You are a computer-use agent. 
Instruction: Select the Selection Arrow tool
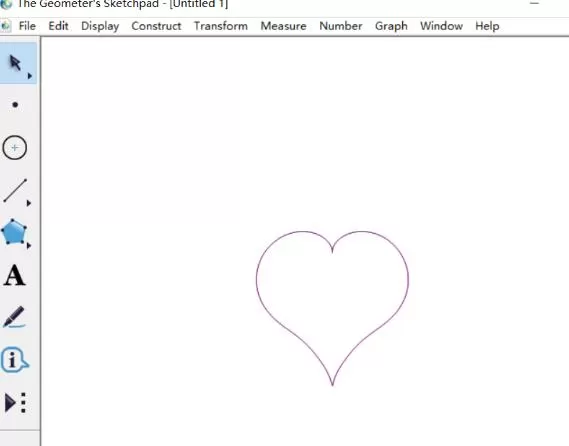[x=15, y=63]
